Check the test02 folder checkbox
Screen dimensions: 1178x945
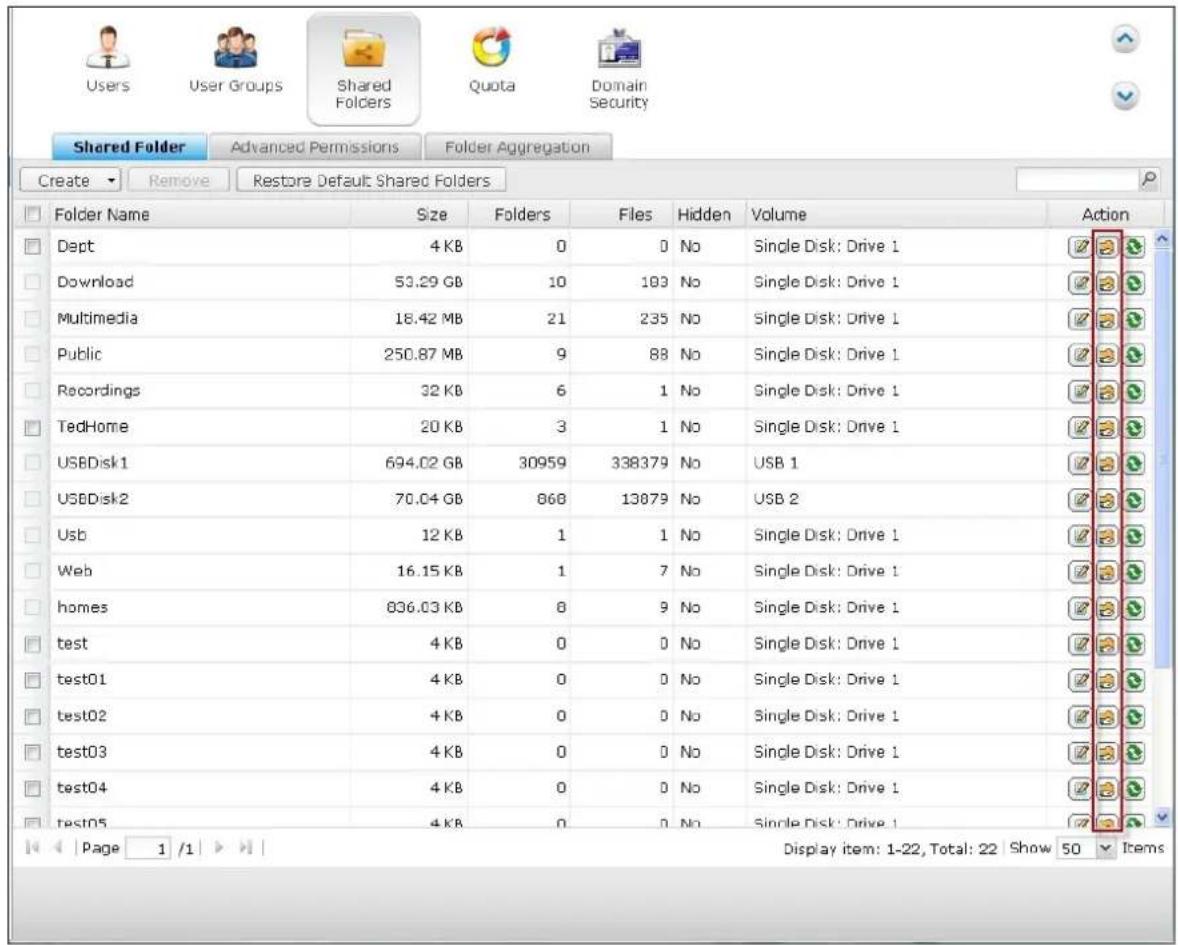coord(32,717)
